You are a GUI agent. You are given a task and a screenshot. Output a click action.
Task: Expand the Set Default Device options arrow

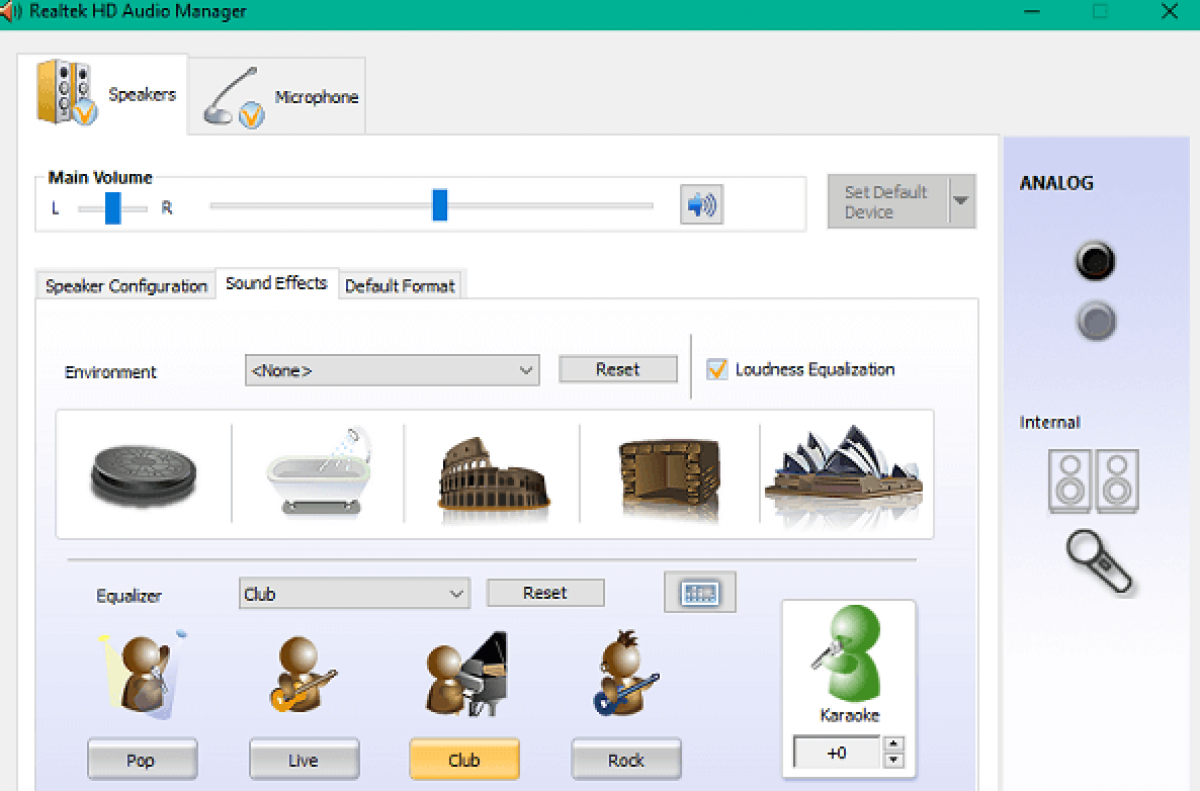(x=963, y=201)
